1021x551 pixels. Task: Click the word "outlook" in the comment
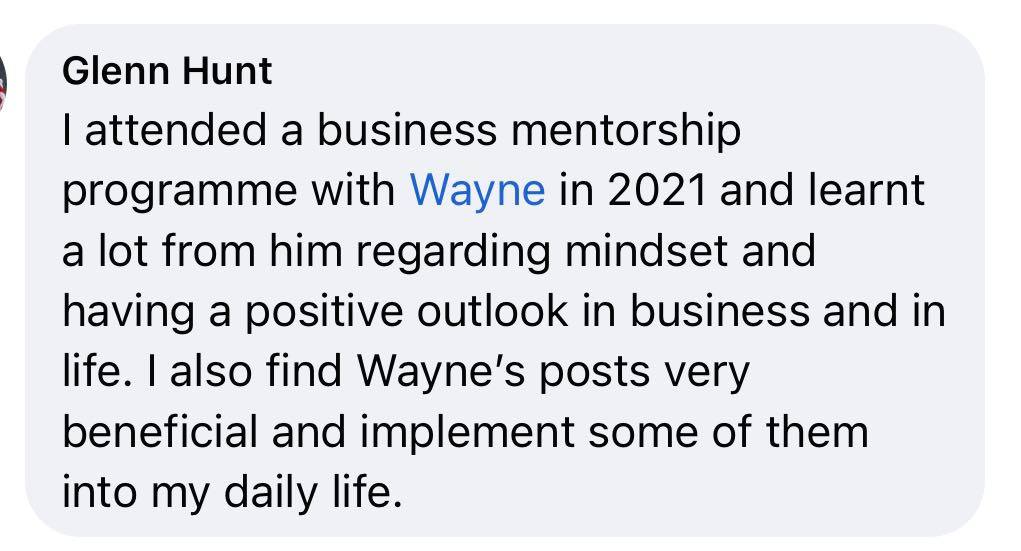point(492,311)
